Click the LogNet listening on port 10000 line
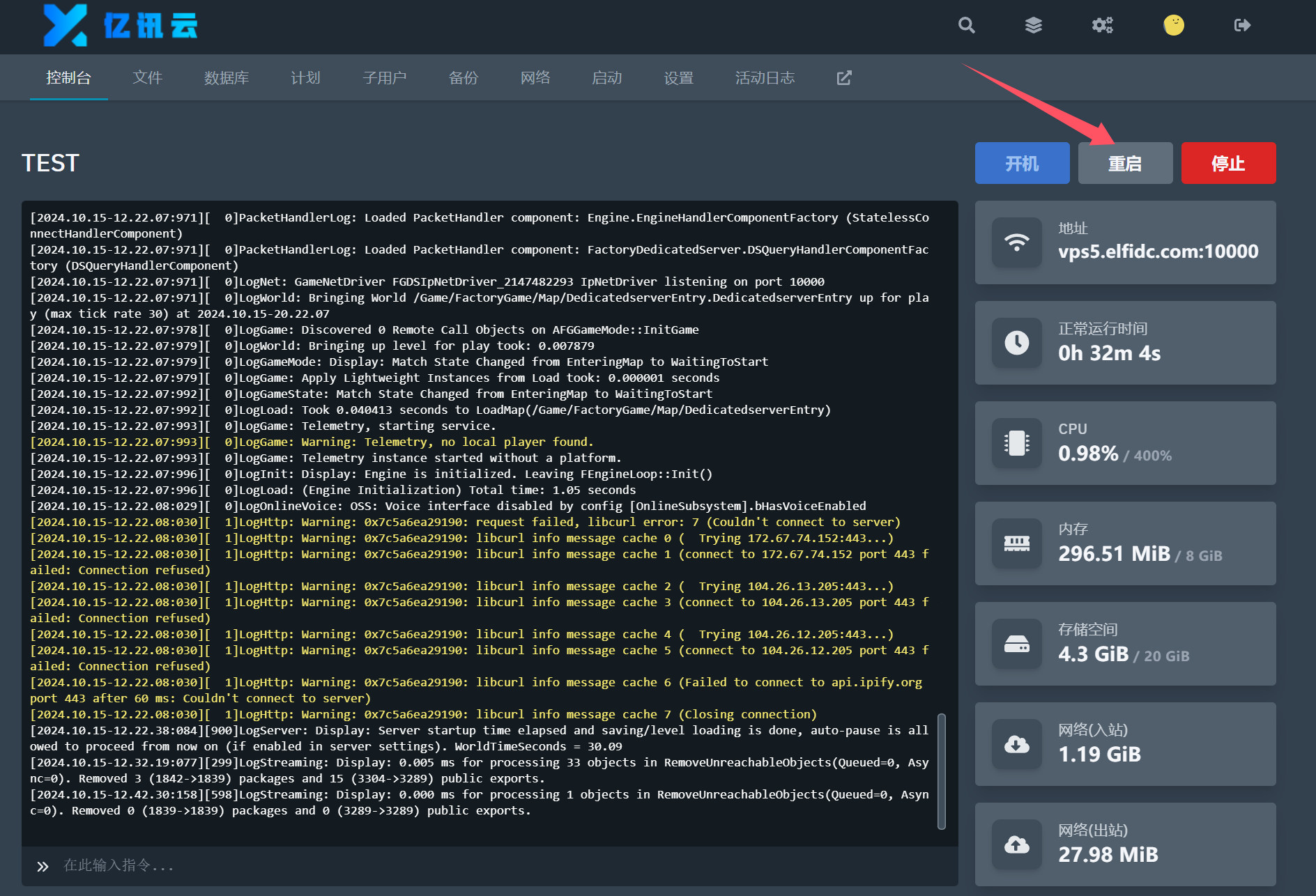Viewport: 1316px width, 896px height. 427,281
